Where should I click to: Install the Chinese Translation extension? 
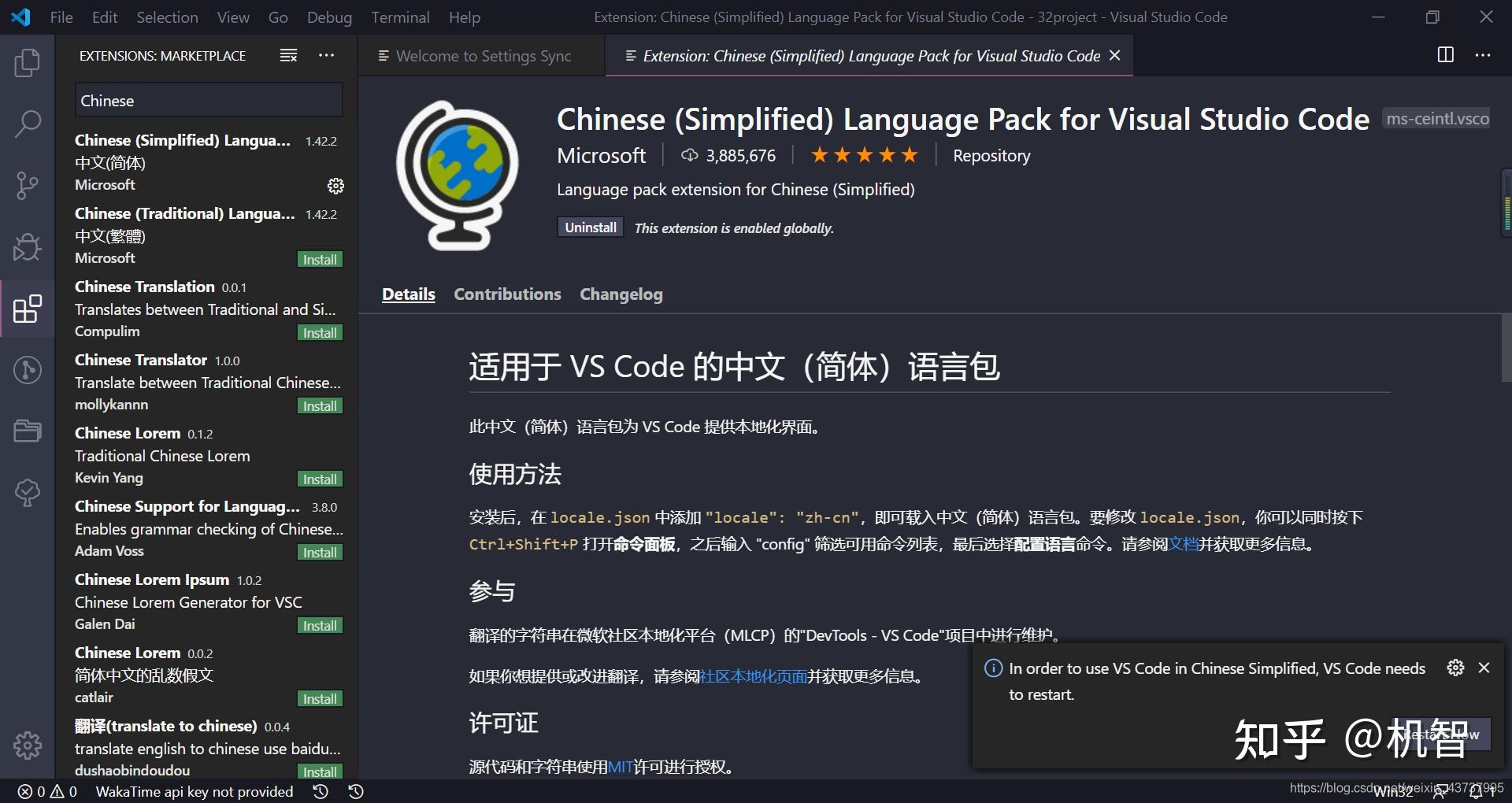click(319, 332)
